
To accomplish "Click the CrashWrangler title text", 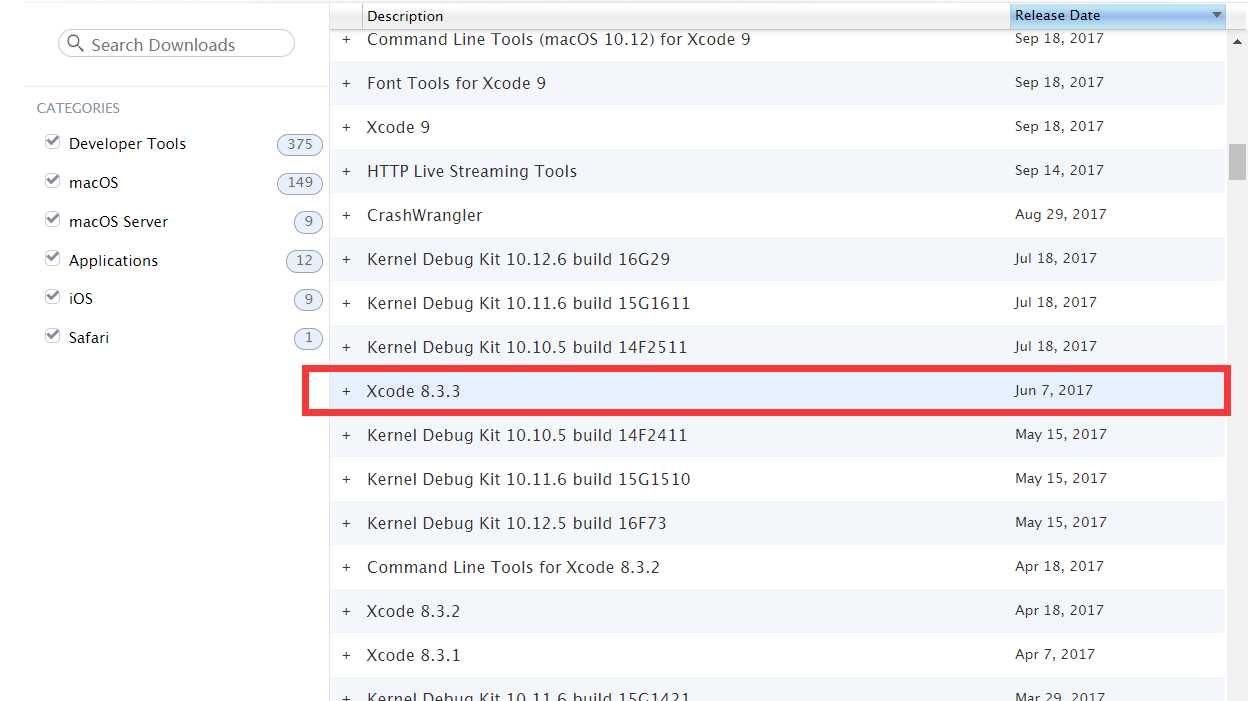I will tap(424, 215).
